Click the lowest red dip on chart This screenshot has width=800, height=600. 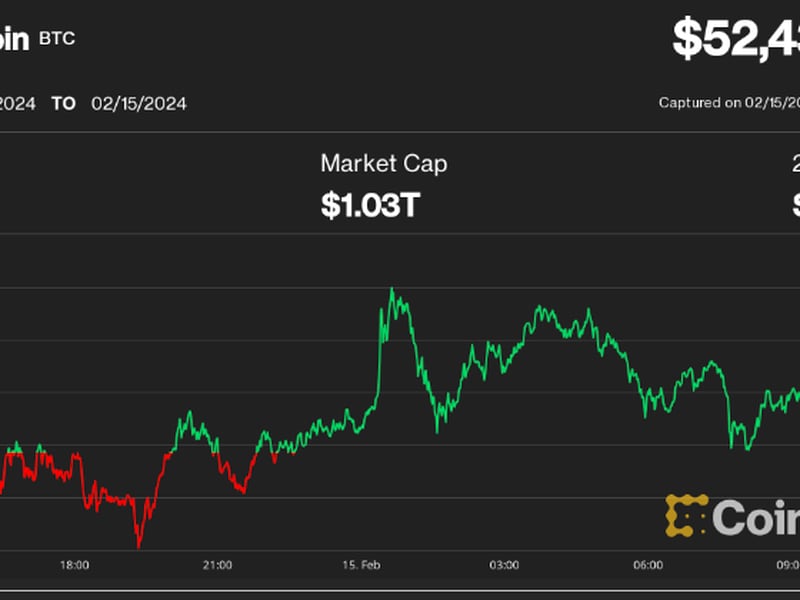point(138,545)
